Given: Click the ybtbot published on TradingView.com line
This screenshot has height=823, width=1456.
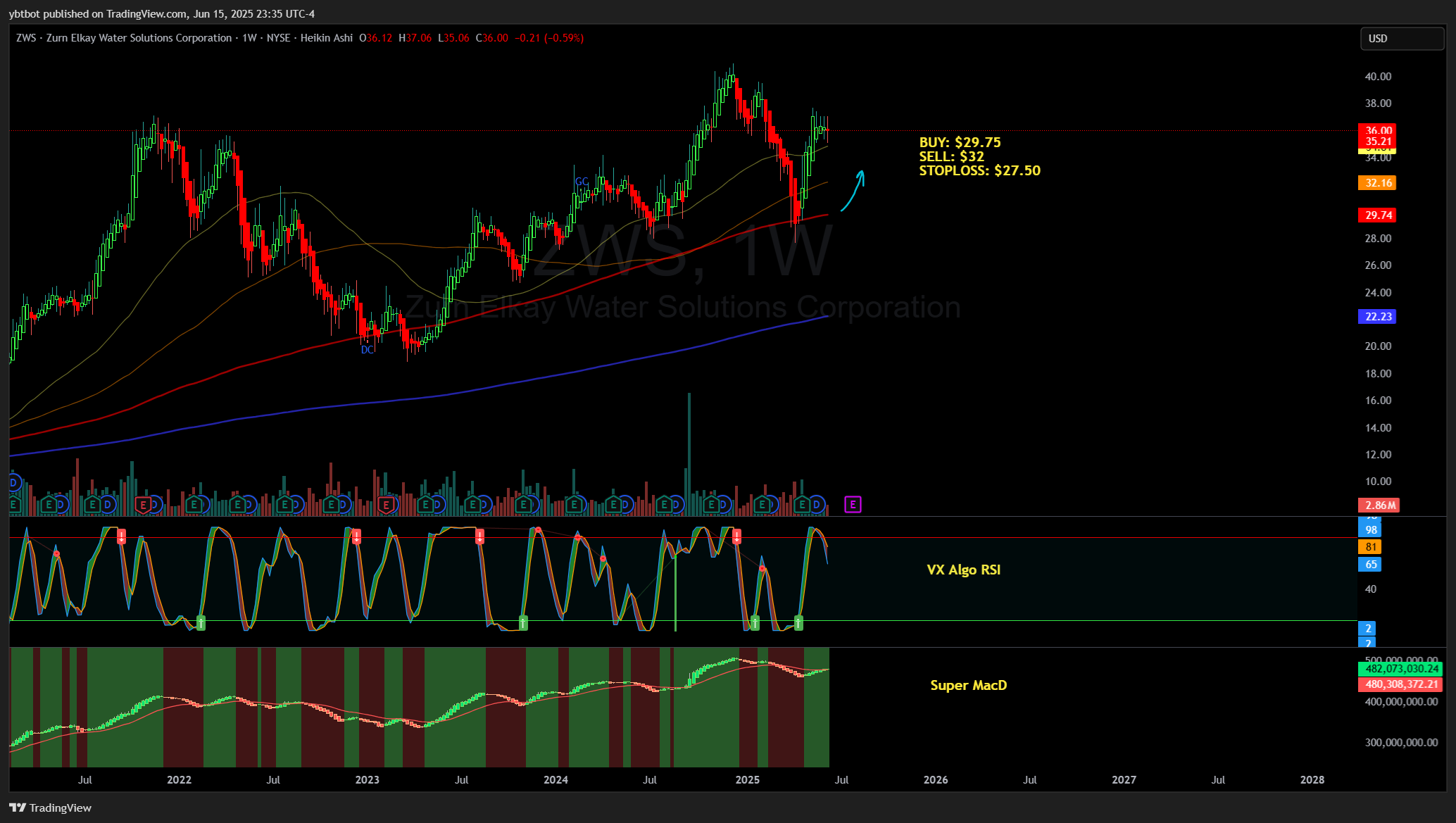Looking at the screenshot, I should [x=162, y=14].
